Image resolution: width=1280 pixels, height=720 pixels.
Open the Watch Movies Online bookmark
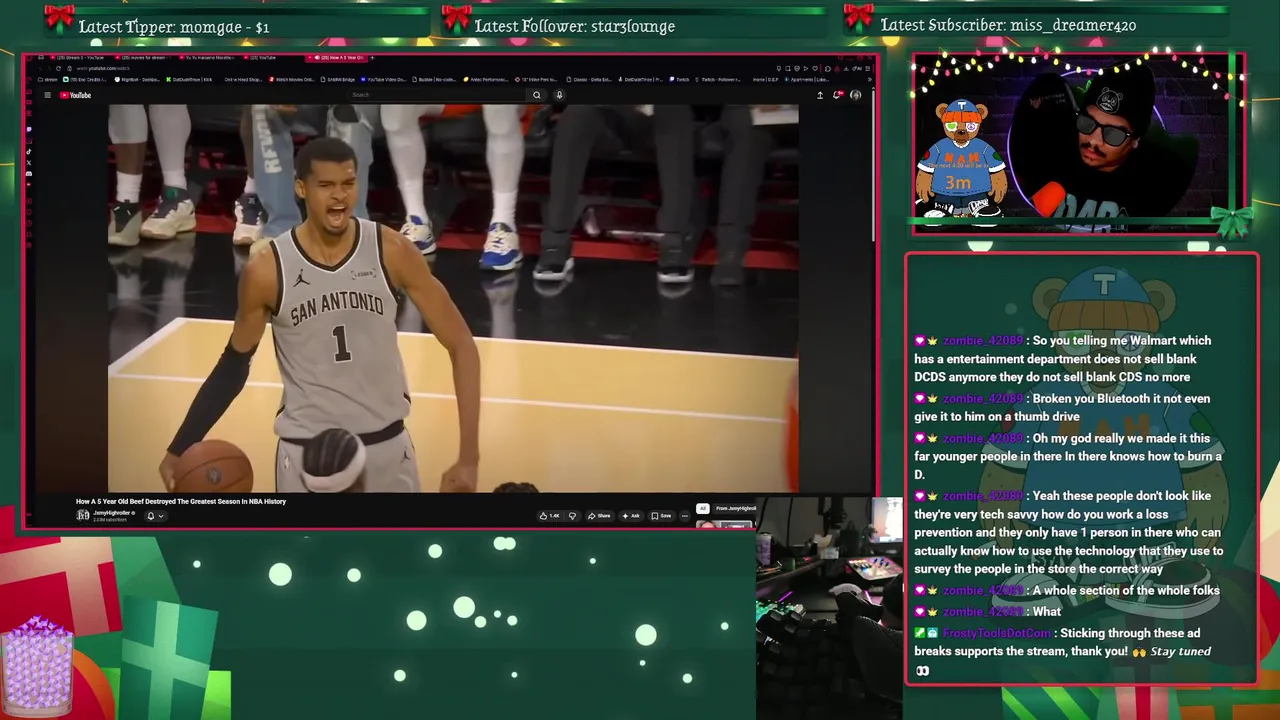(291, 79)
